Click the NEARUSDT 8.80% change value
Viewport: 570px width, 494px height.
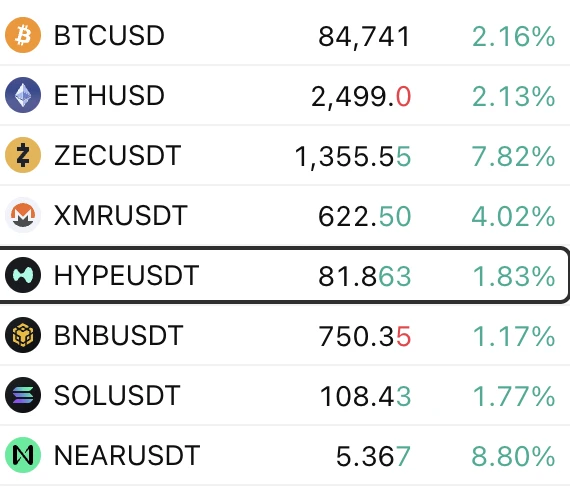point(513,456)
